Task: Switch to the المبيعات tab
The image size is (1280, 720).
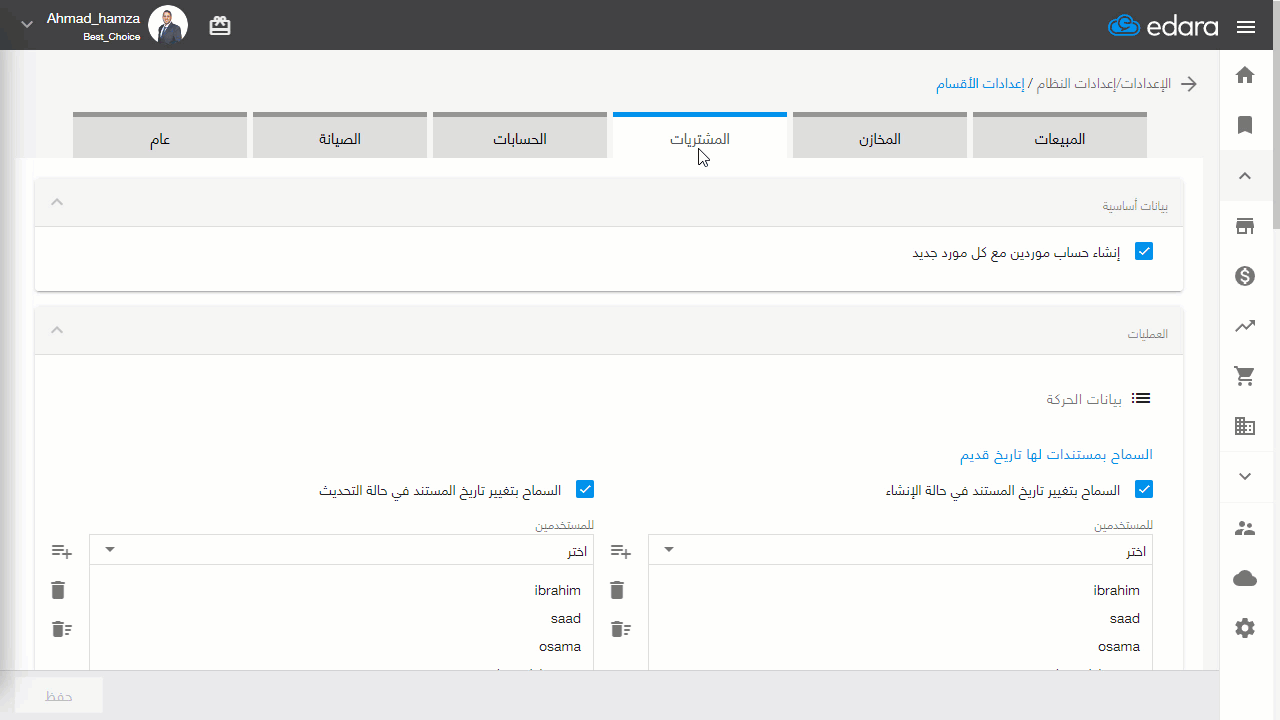Action: (x=1060, y=136)
